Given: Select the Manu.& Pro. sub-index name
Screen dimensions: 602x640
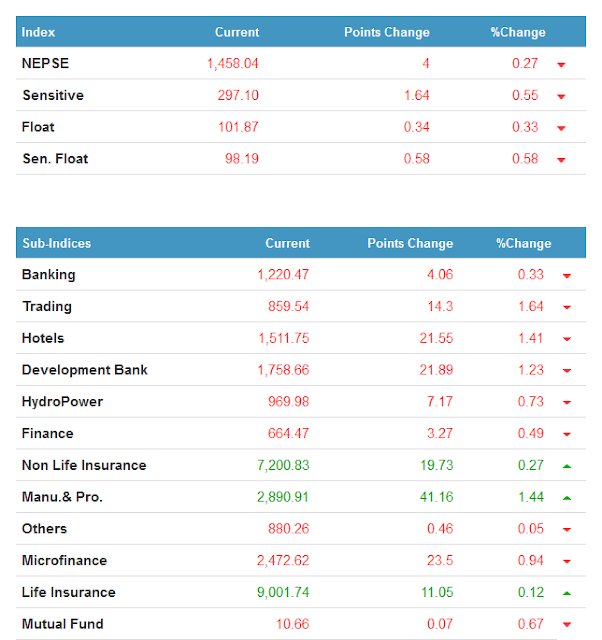Looking at the screenshot, I should [62, 497].
